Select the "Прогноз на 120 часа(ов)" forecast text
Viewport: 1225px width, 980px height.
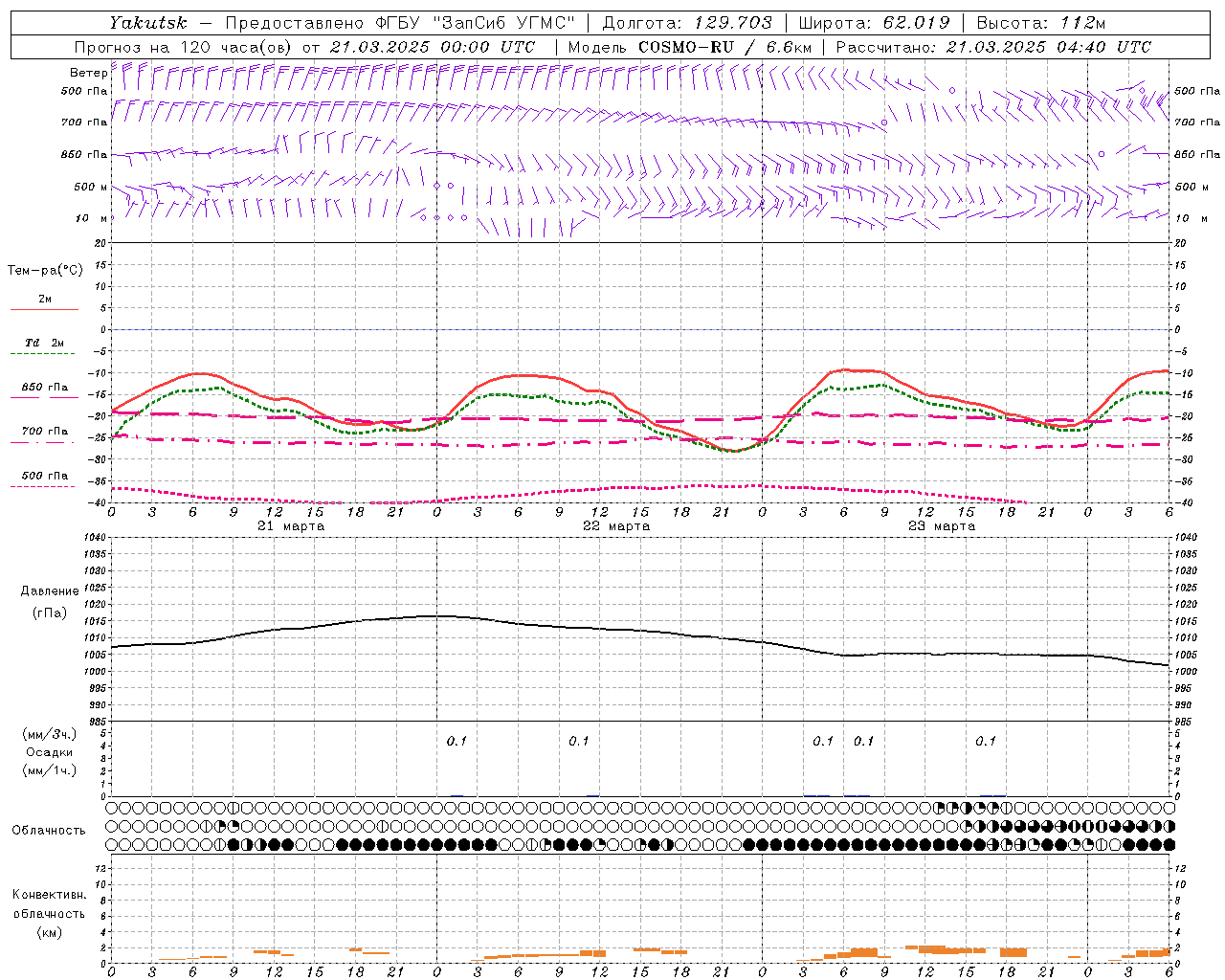(184, 47)
